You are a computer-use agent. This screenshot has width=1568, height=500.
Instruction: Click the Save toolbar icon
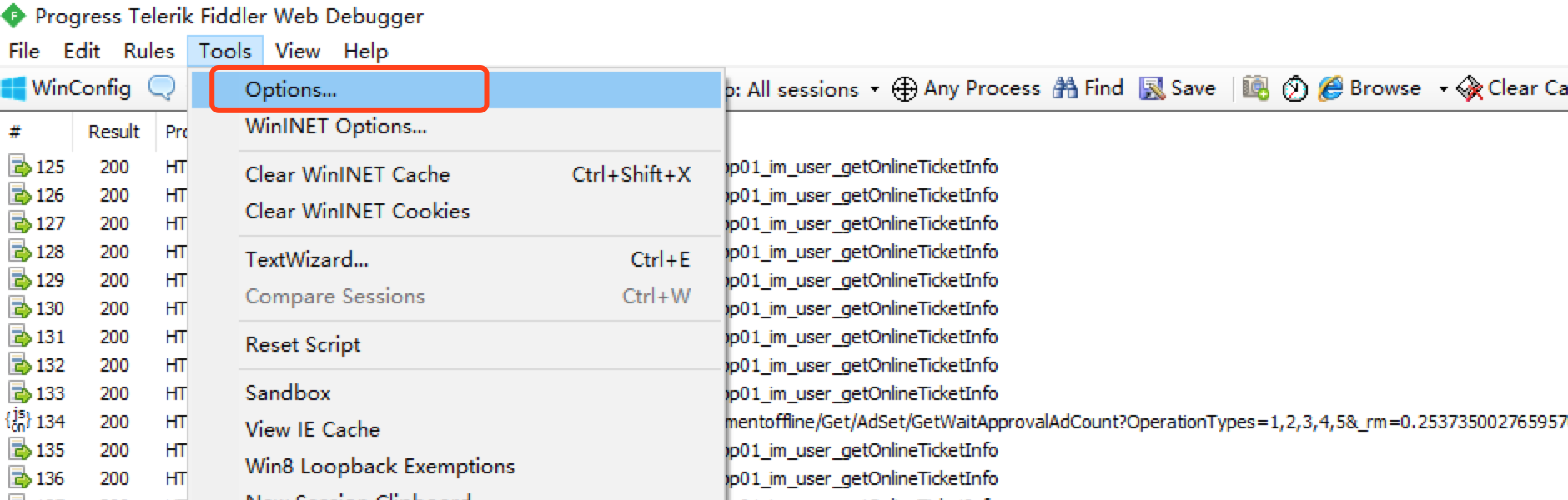(x=1152, y=88)
